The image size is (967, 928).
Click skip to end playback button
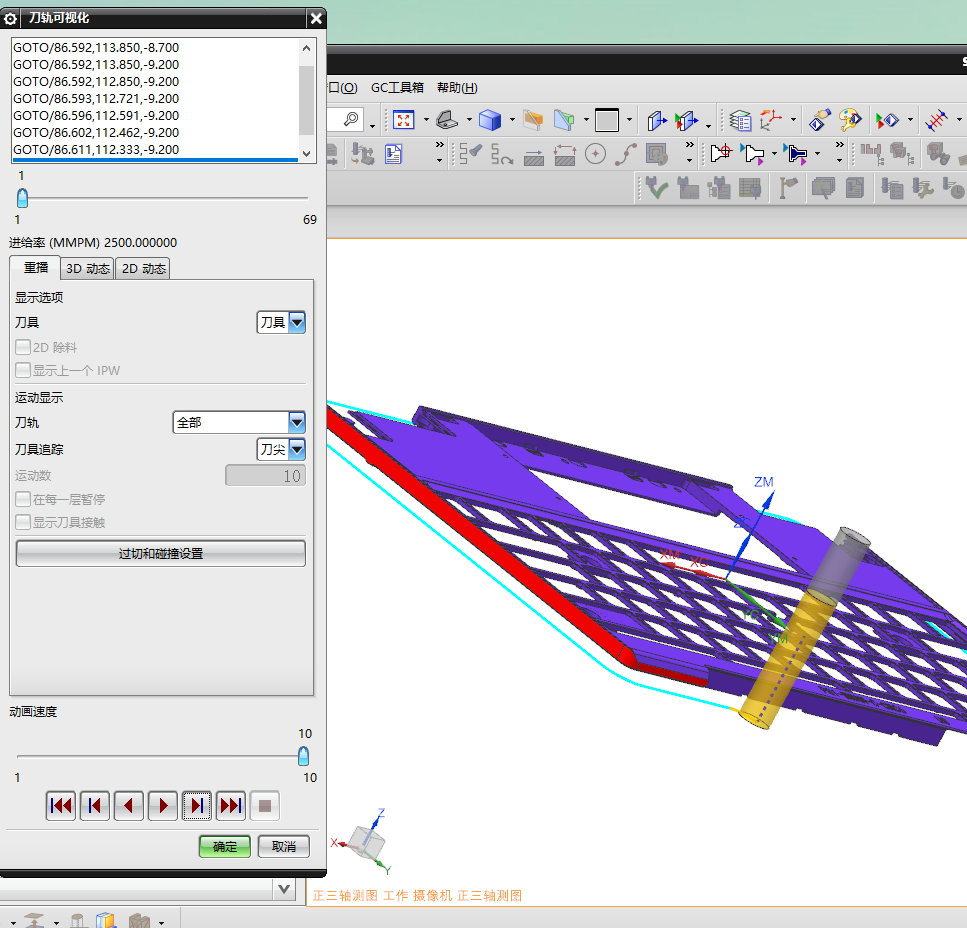(231, 805)
